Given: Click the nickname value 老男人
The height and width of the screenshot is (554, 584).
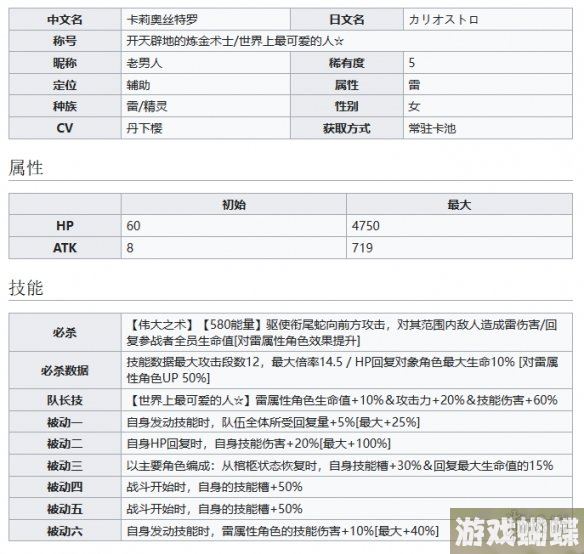Looking at the screenshot, I should click(145, 63).
